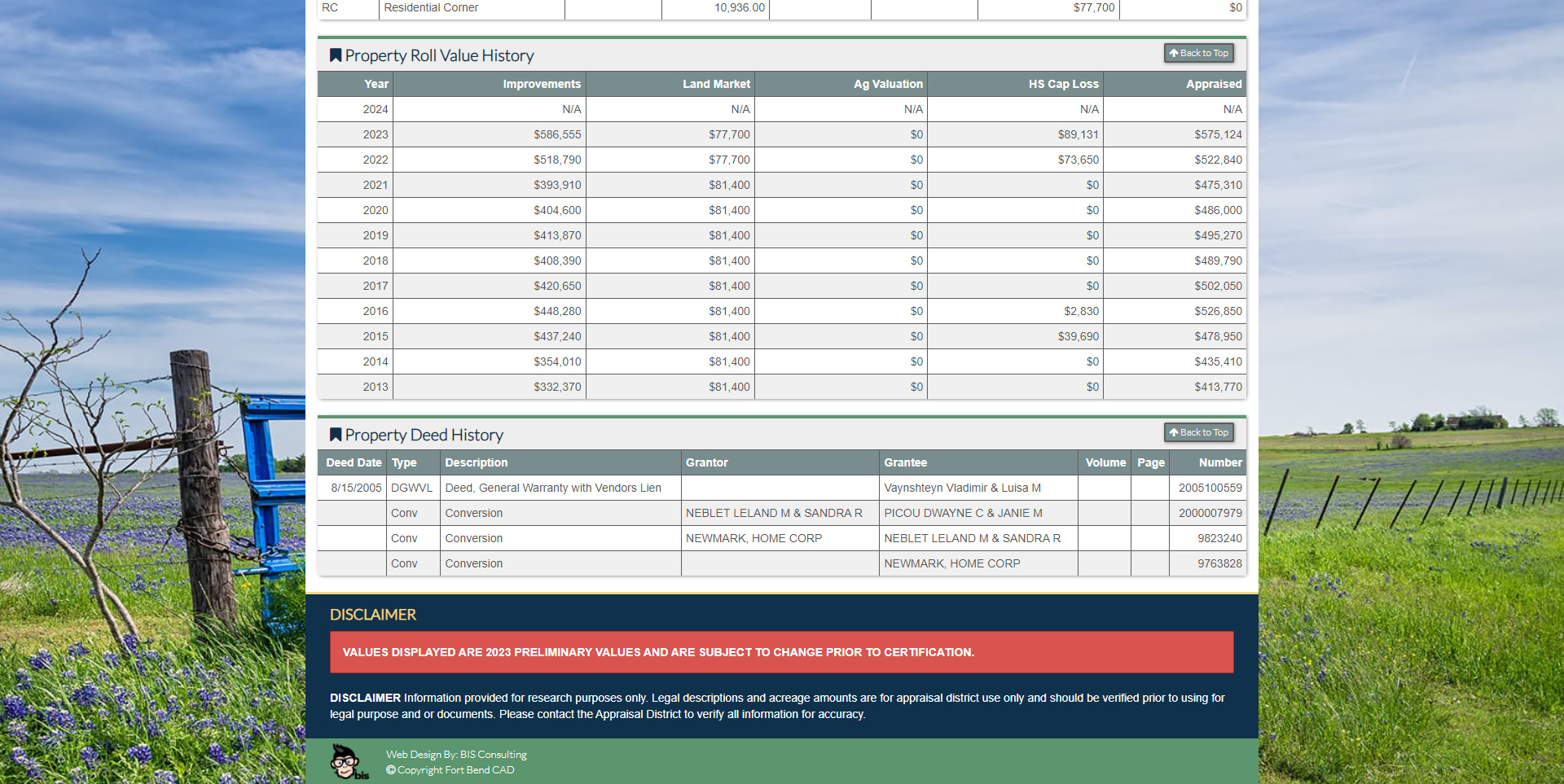Click the bookmark icon beside Property Roll Value History
This screenshot has width=1564, height=784.
[x=335, y=55]
